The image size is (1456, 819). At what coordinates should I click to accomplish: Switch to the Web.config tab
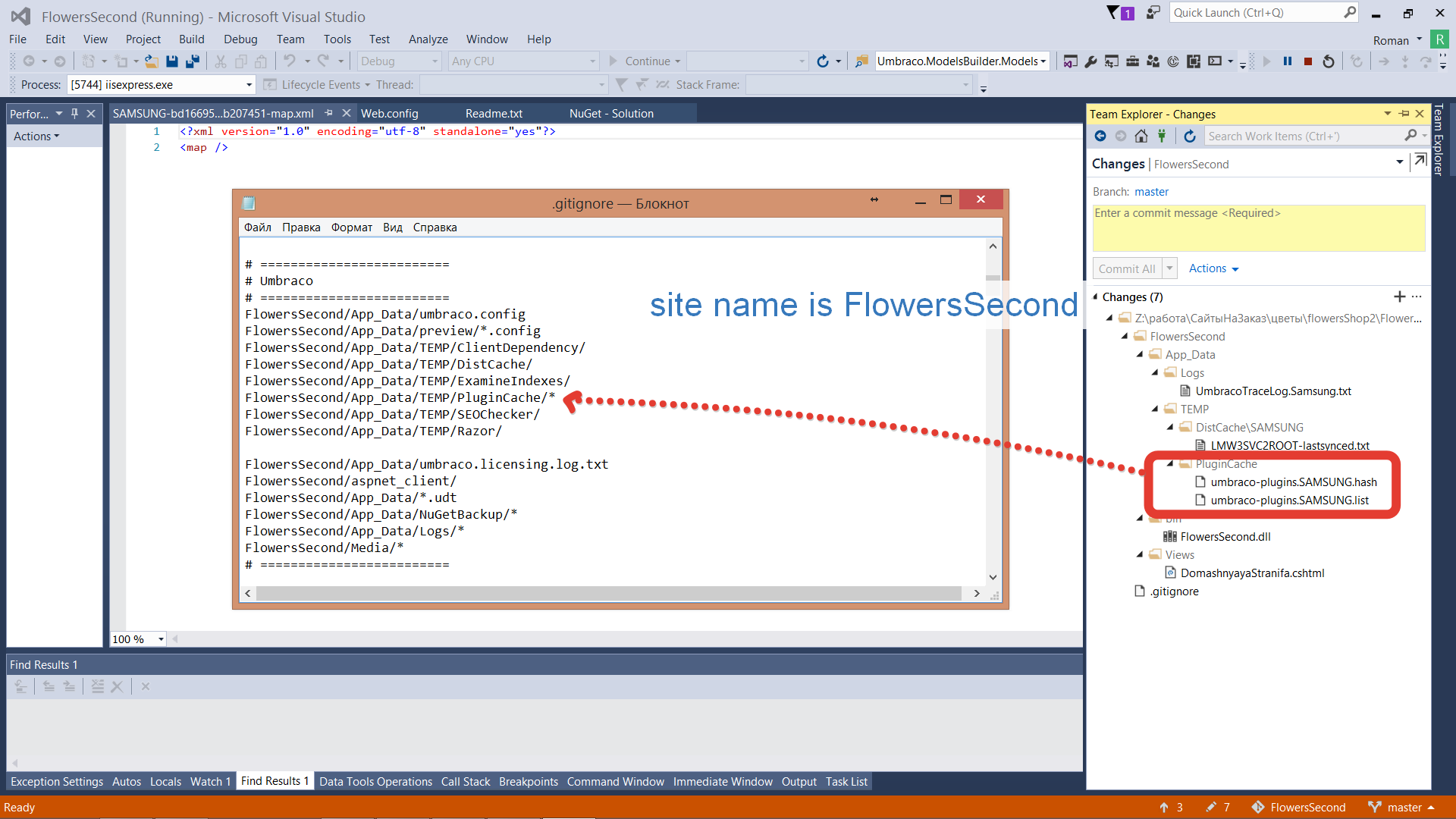pos(389,113)
